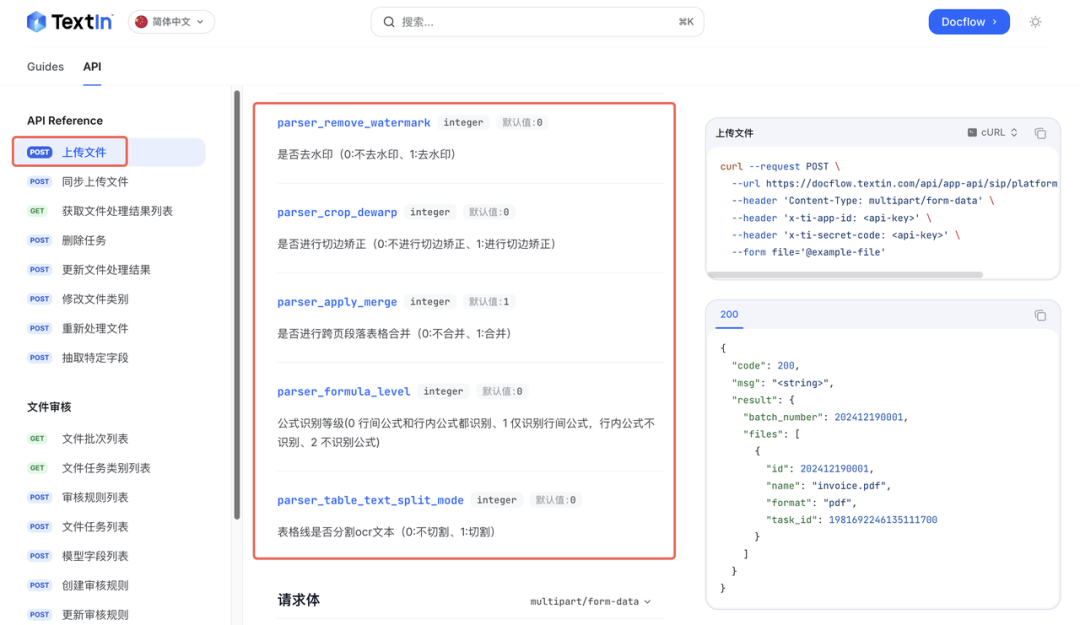1080x625 pixels.
Task: Open the 简体中文 language dropdown
Action: click(171, 21)
